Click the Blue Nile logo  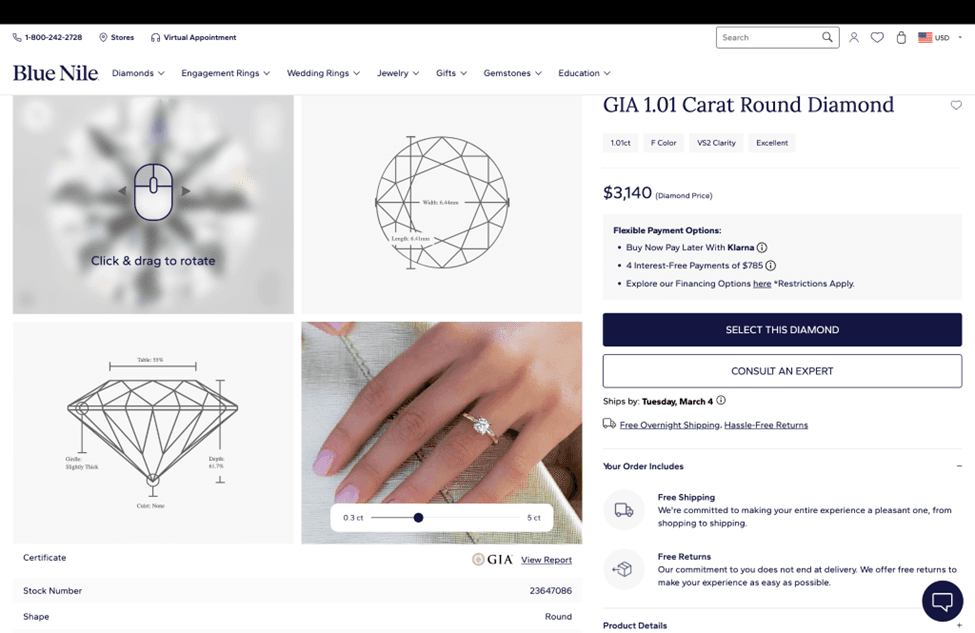point(56,73)
